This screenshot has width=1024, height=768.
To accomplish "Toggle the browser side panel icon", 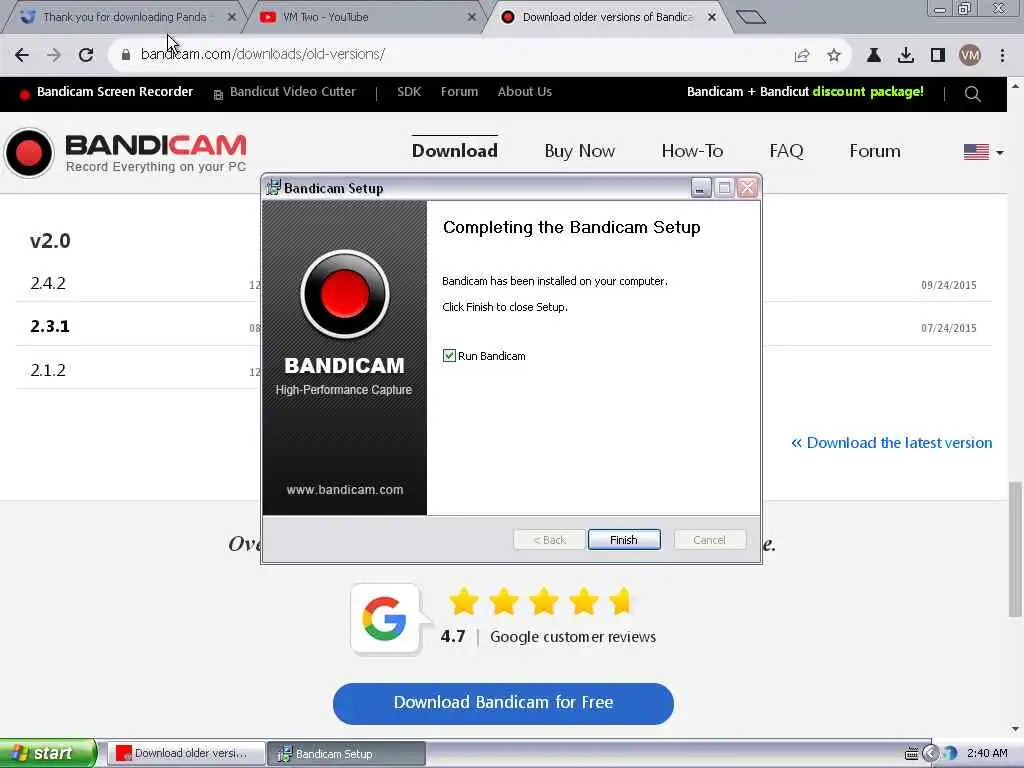I will (938, 55).
